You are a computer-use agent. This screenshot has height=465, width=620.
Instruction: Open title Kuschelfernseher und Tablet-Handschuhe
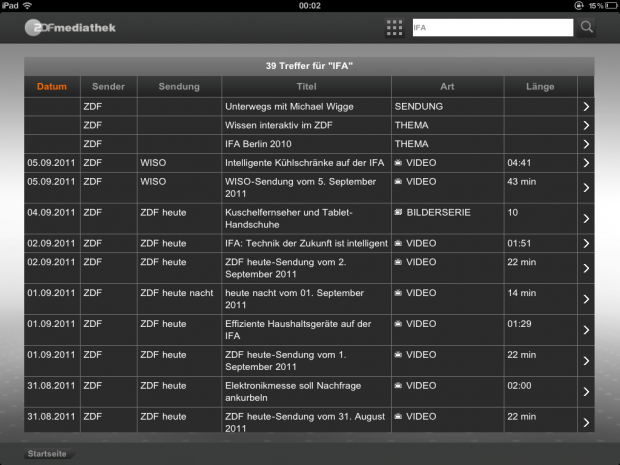[x=289, y=219]
